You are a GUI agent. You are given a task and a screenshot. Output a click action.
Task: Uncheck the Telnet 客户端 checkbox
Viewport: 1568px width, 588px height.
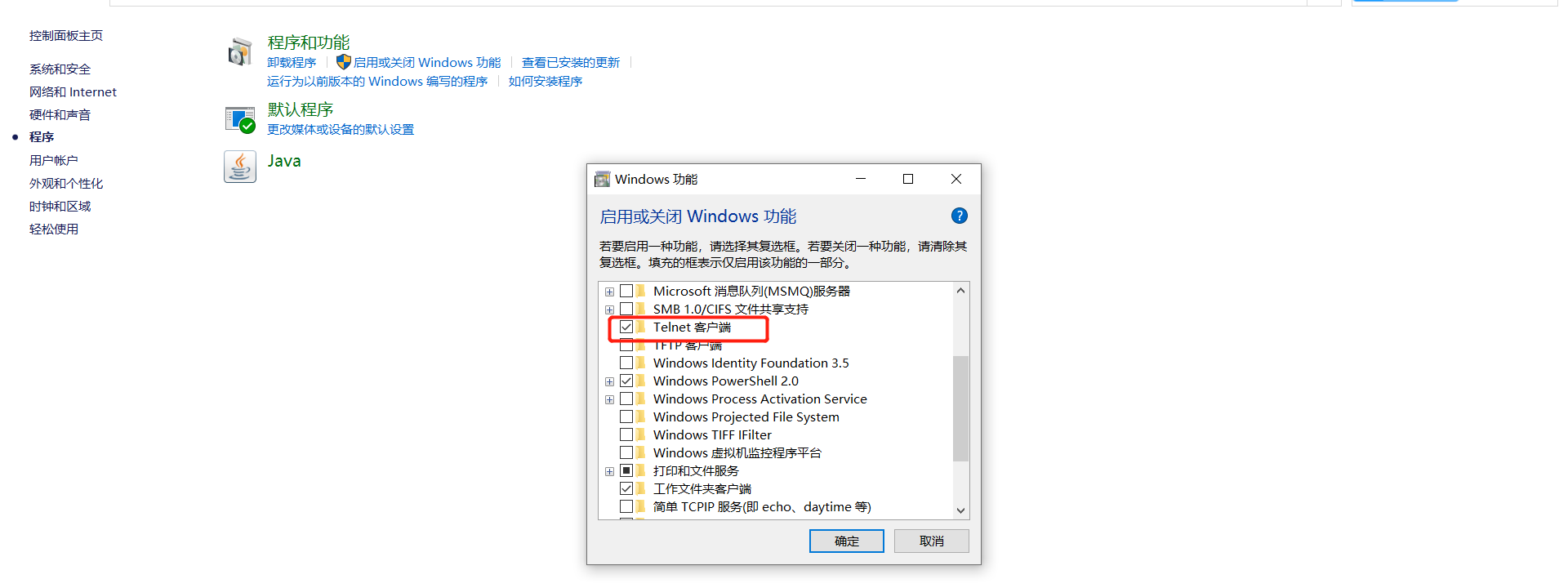[626, 327]
